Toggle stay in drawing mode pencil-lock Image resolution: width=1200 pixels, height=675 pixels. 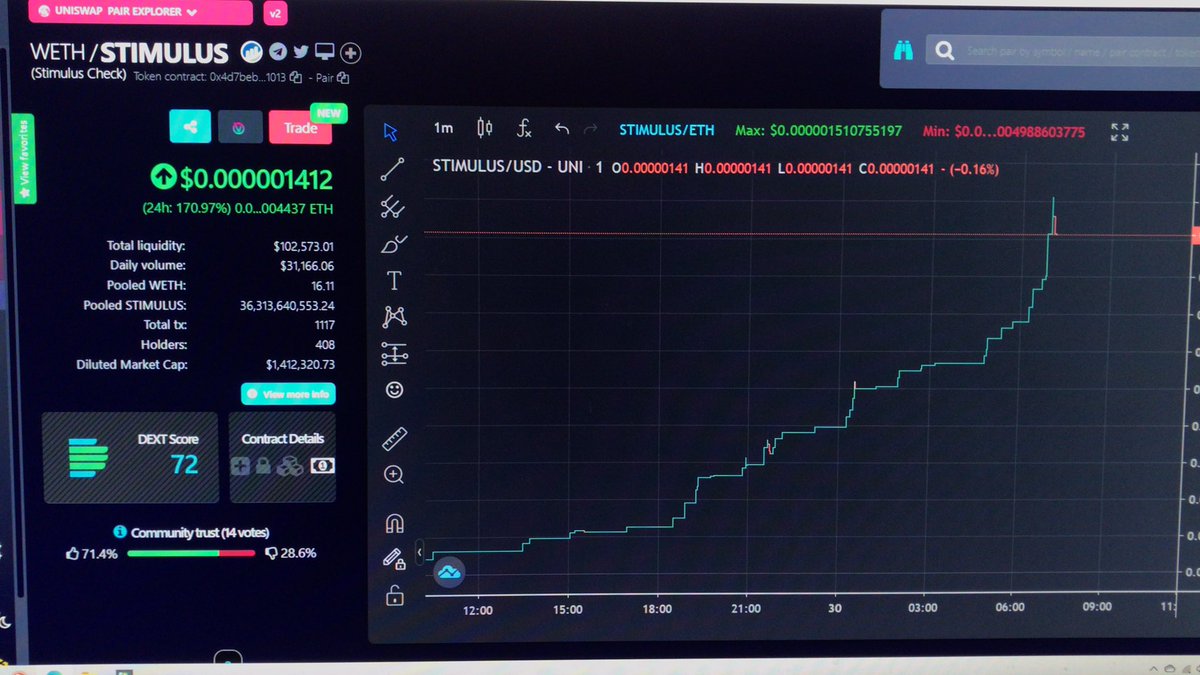click(394, 559)
